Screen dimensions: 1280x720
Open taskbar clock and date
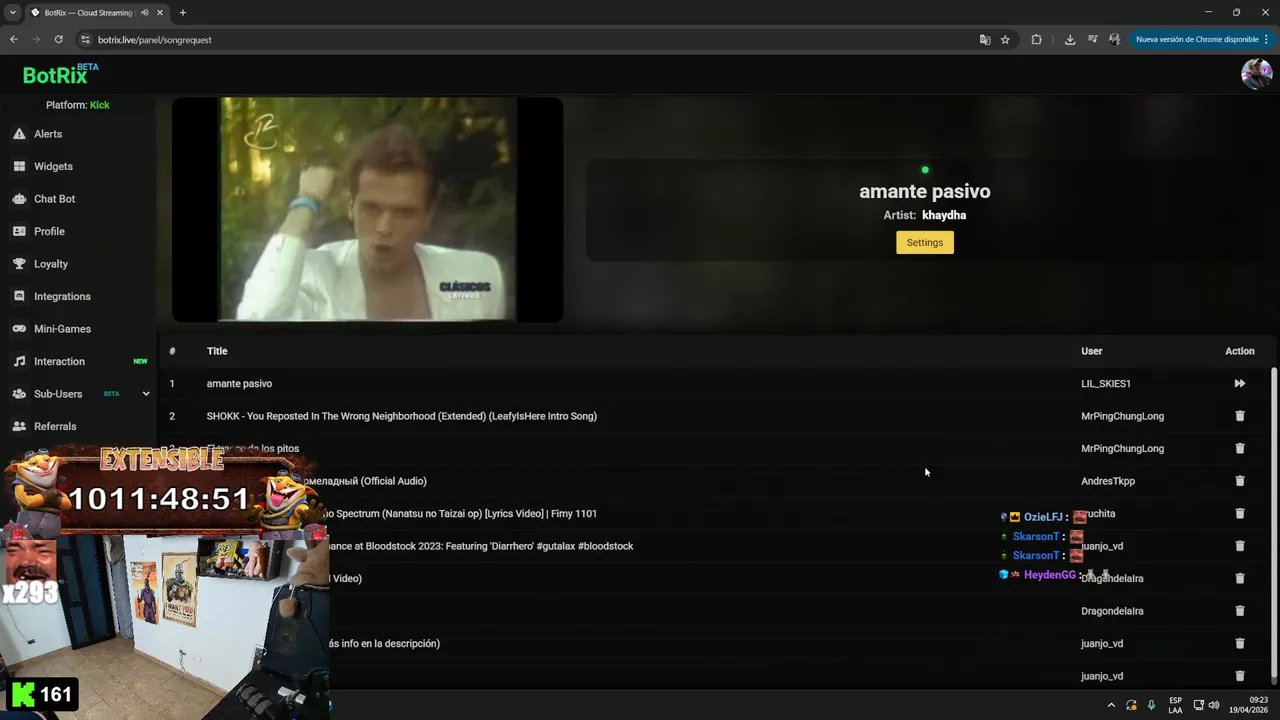pos(1249,705)
